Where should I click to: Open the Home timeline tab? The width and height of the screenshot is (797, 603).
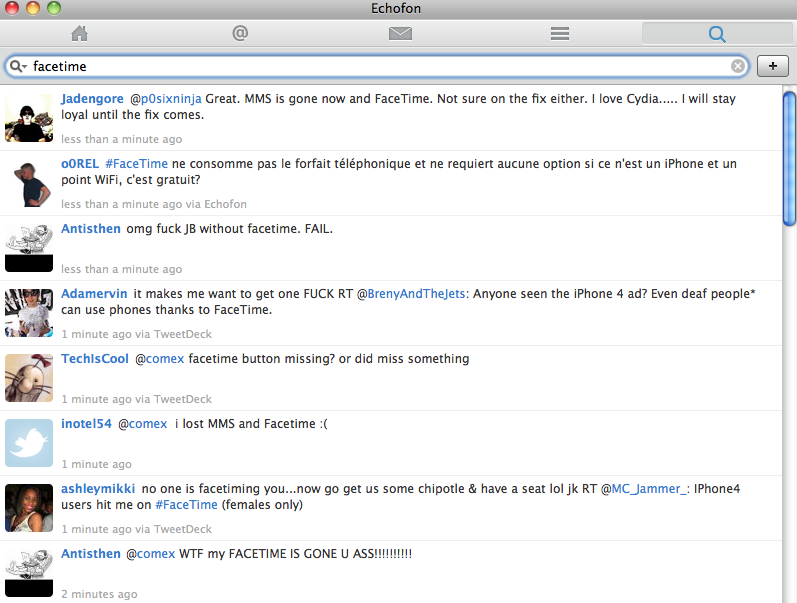pyautogui.click(x=79, y=34)
